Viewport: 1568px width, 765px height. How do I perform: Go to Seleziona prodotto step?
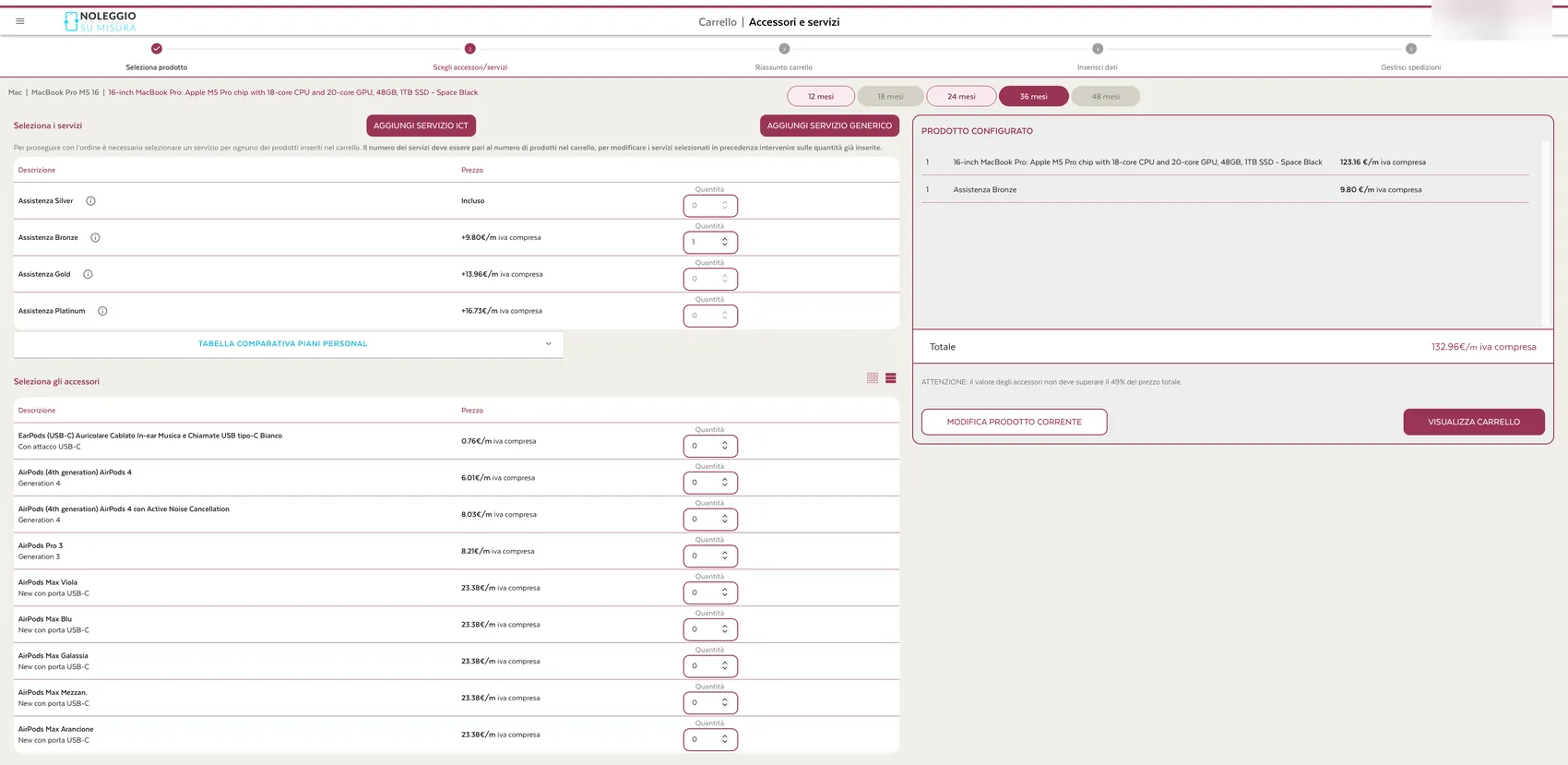tap(157, 49)
